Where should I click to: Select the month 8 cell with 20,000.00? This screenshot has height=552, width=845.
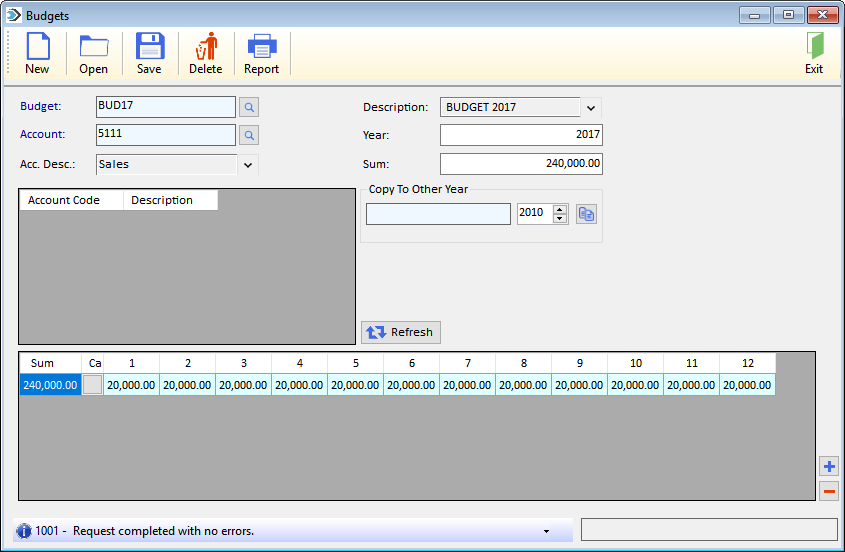coord(524,385)
